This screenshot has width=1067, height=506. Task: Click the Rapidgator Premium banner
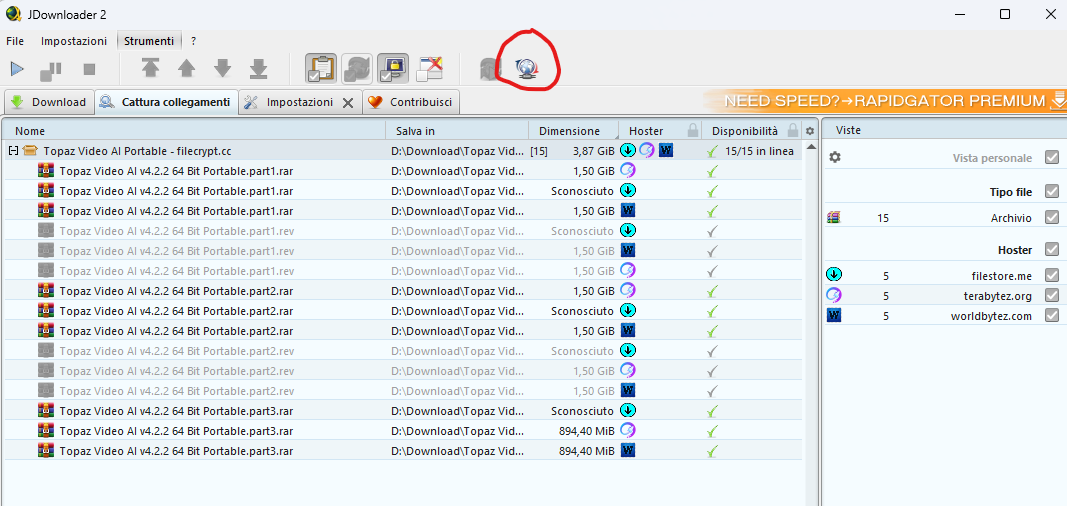click(x=885, y=101)
